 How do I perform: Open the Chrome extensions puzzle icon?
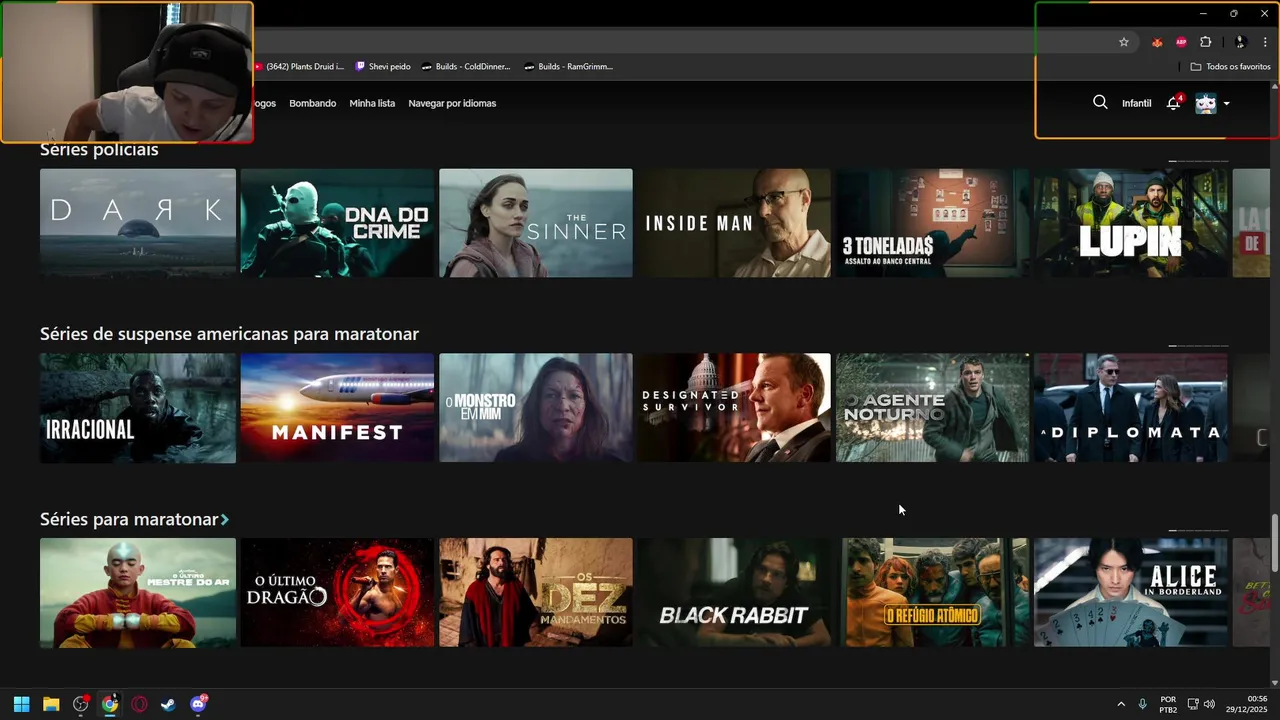pyautogui.click(x=1205, y=42)
